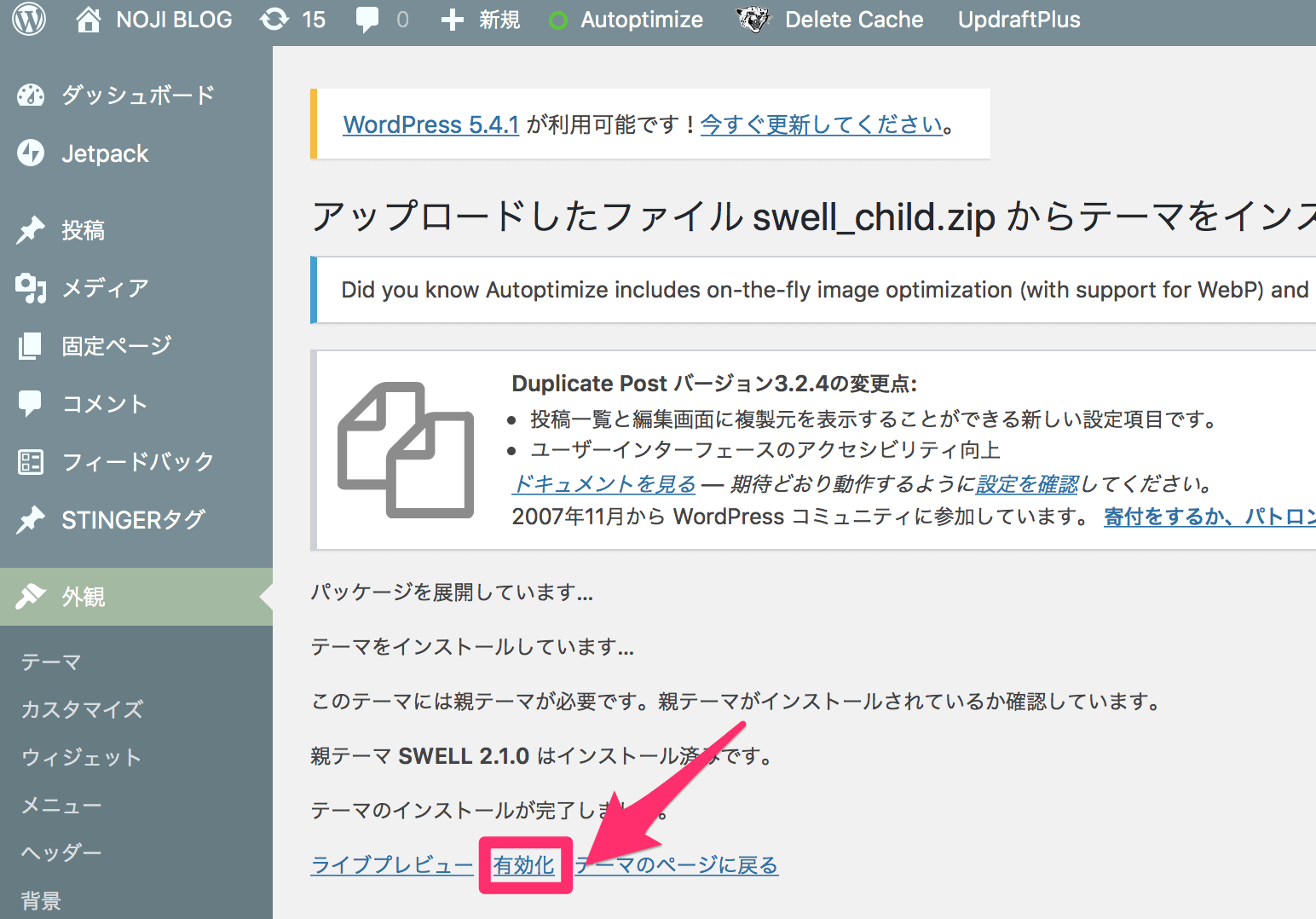Click the 親テーマ SWELL 2.1.0 status line

542,756
